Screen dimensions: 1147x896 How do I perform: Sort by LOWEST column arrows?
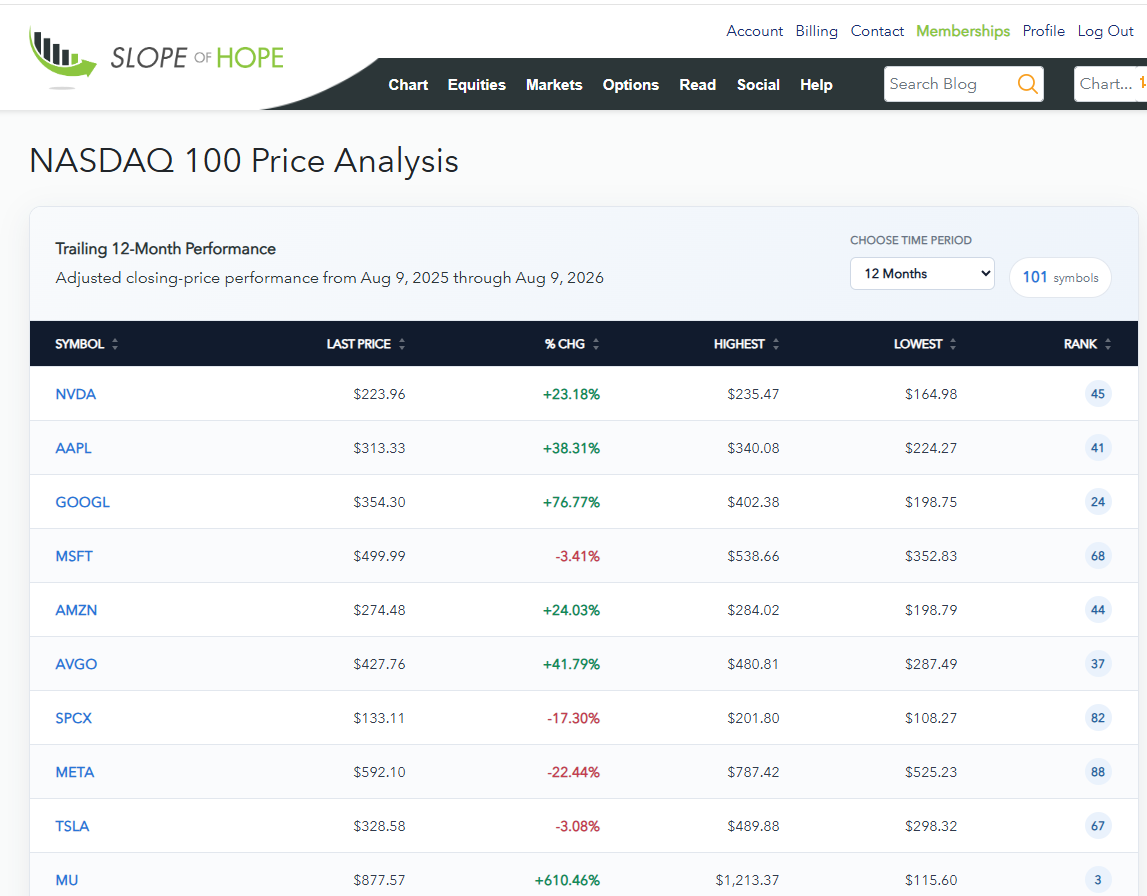pyautogui.click(x=953, y=344)
